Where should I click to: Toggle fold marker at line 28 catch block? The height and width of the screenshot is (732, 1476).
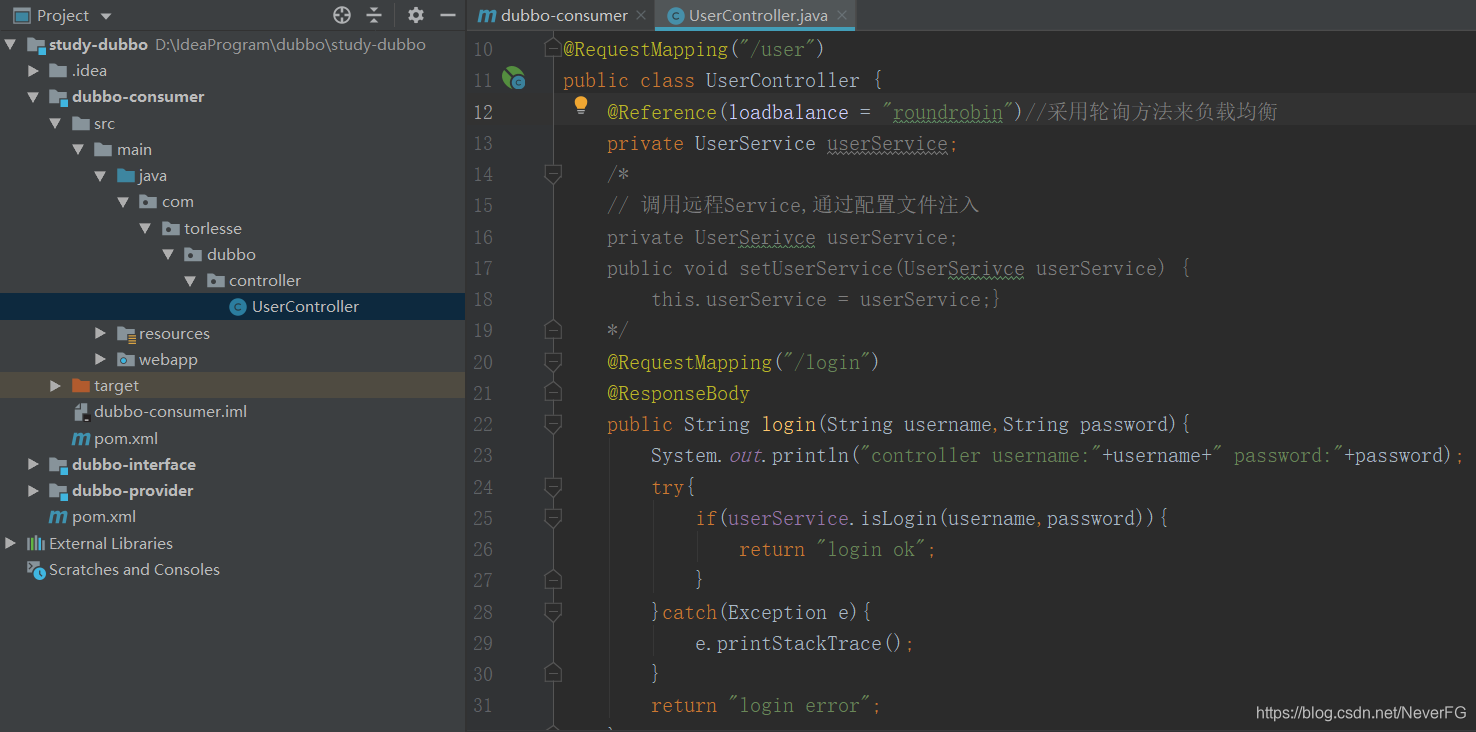tap(553, 612)
